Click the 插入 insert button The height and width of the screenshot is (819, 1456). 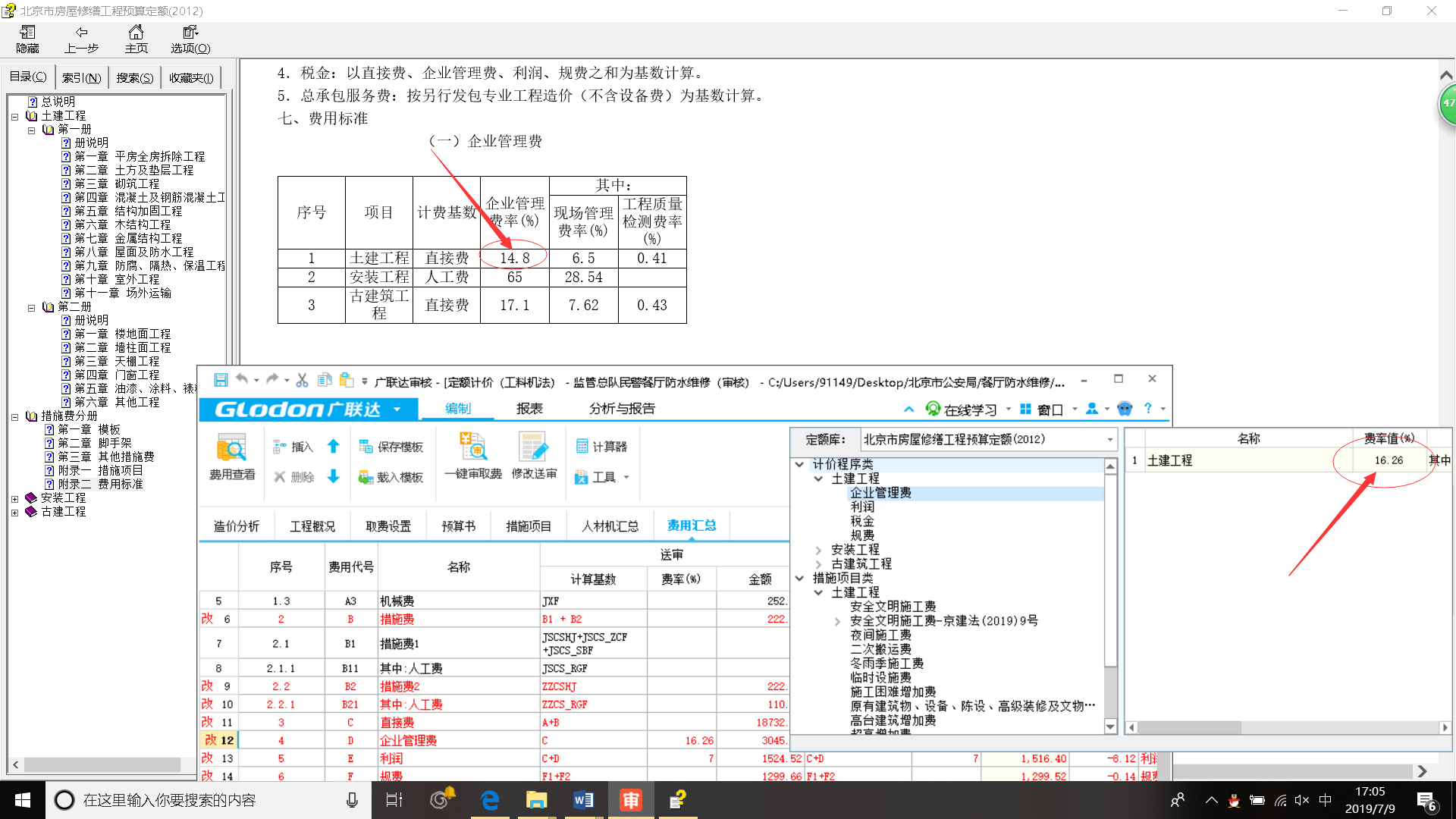293,447
